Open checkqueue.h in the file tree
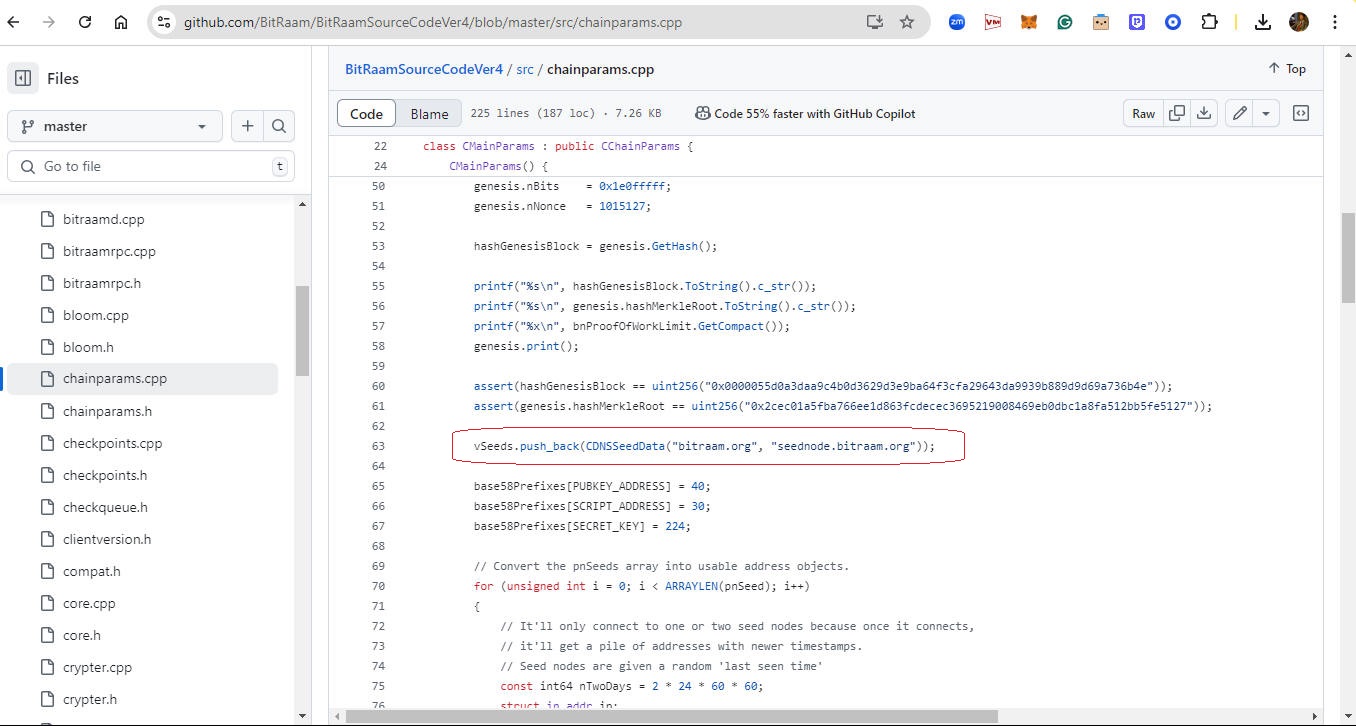Screen dimensions: 1356x726 105,507
